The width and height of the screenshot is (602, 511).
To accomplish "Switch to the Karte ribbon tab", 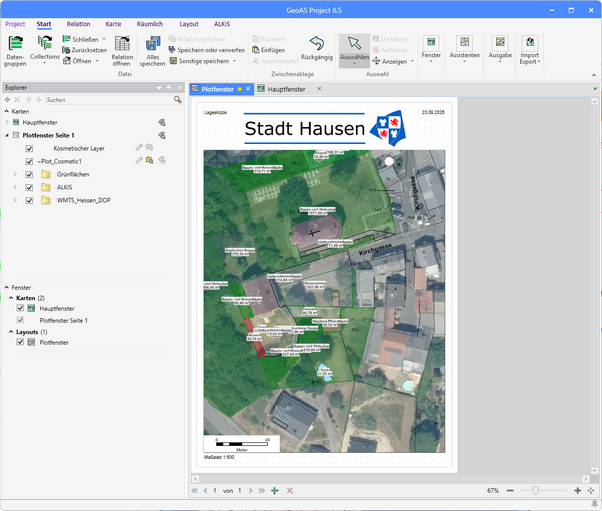I will click(113, 24).
